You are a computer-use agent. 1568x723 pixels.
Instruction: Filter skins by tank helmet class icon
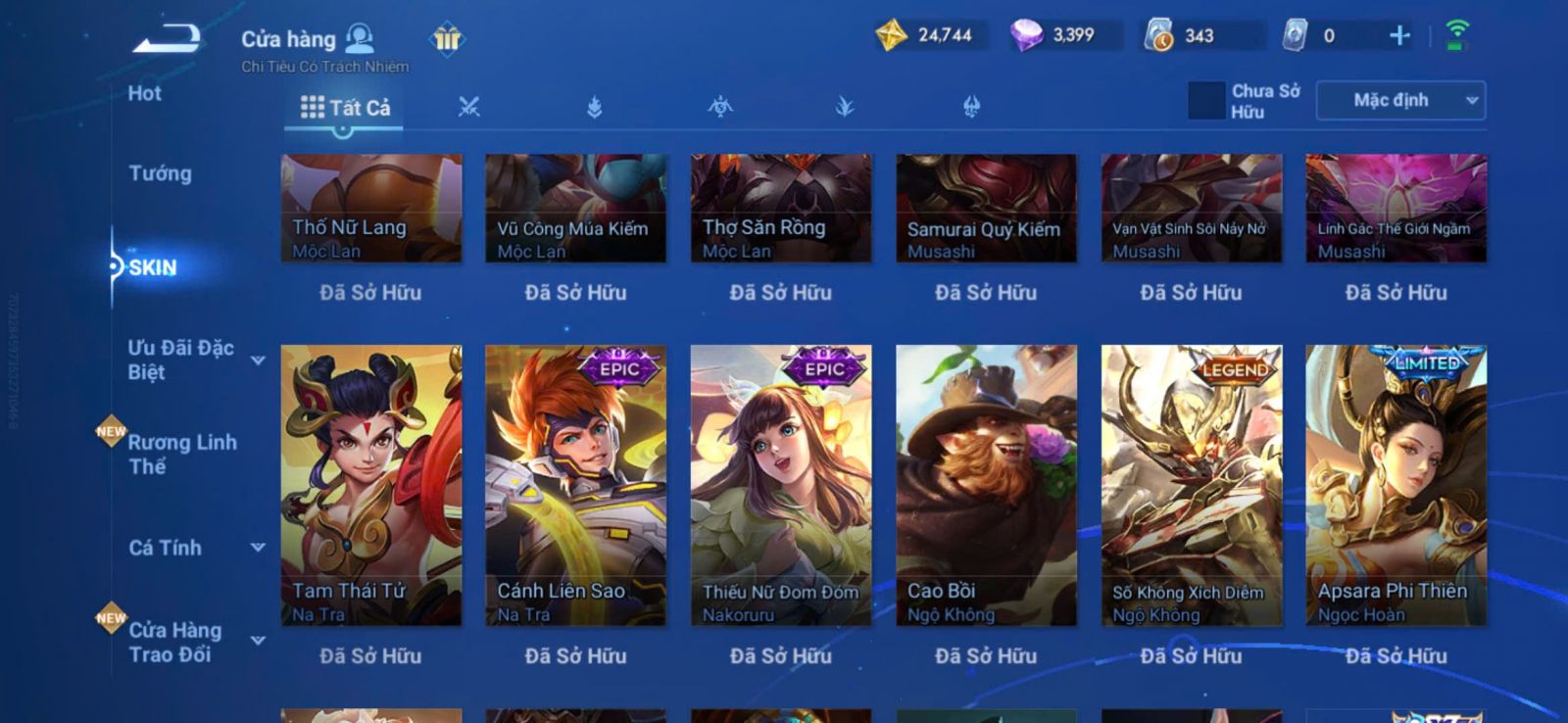pos(971,107)
